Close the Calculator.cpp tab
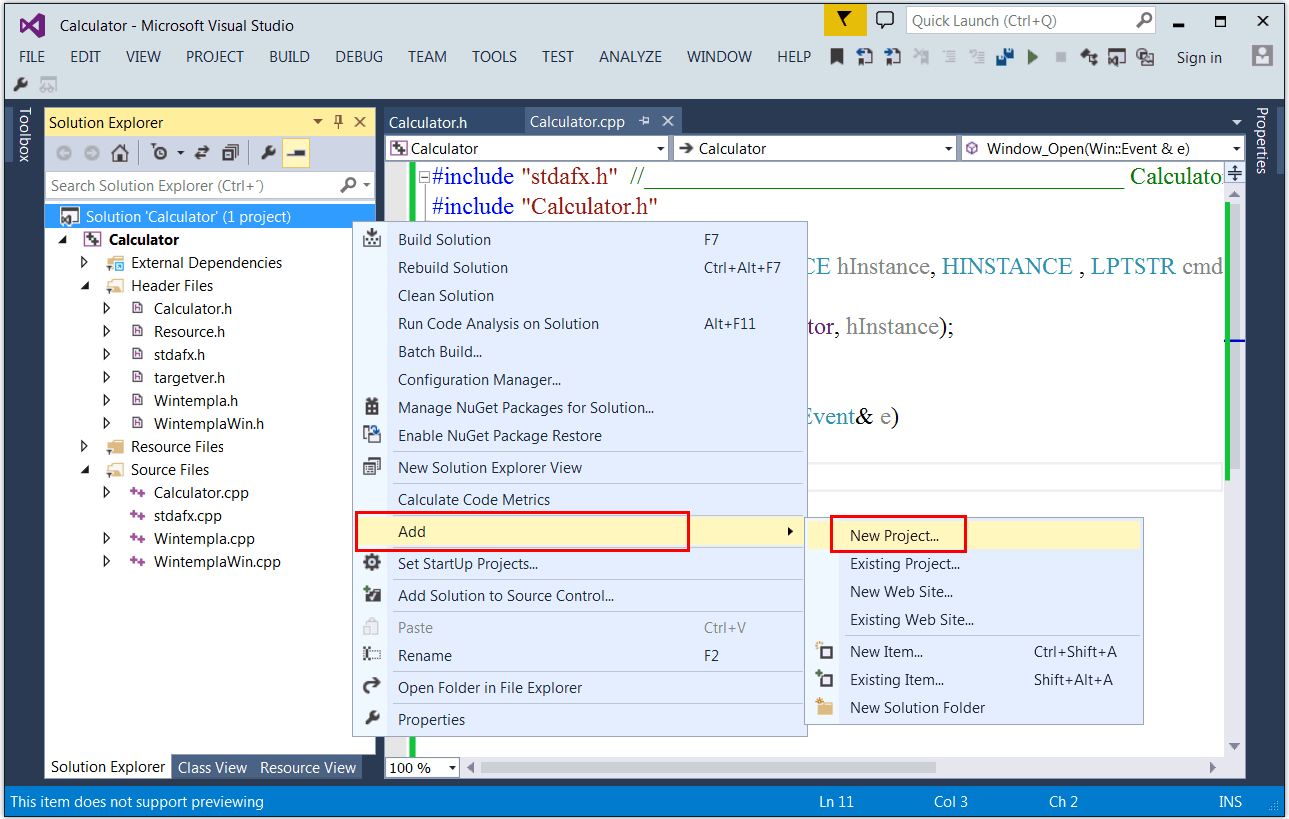This screenshot has width=1289, height=819. coord(668,121)
